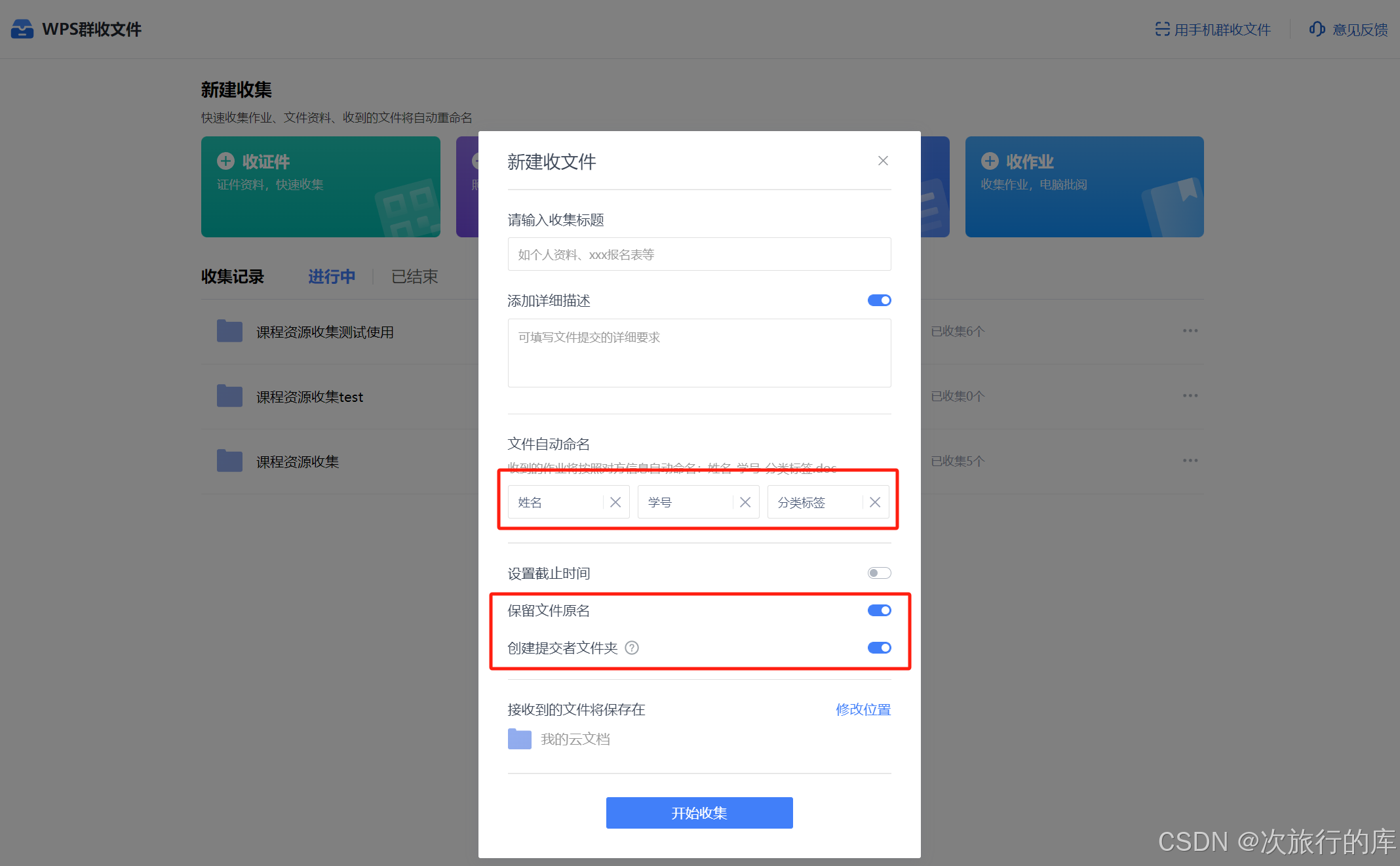Click the 开始收集 button
This screenshot has width=1400, height=866.
(x=699, y=813)
